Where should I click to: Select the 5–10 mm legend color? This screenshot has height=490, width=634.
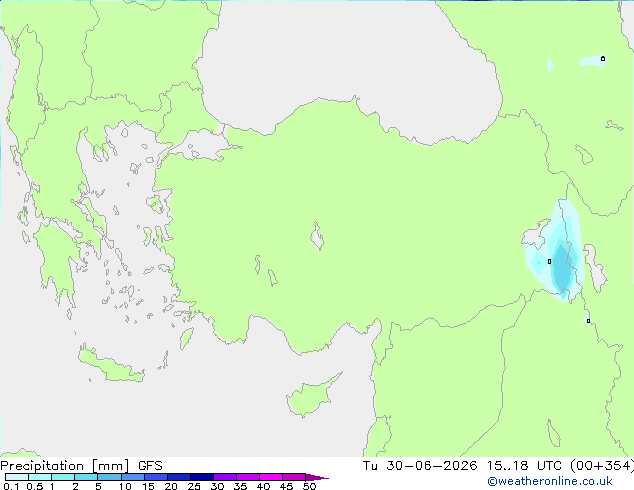click(x=109, y=477)
